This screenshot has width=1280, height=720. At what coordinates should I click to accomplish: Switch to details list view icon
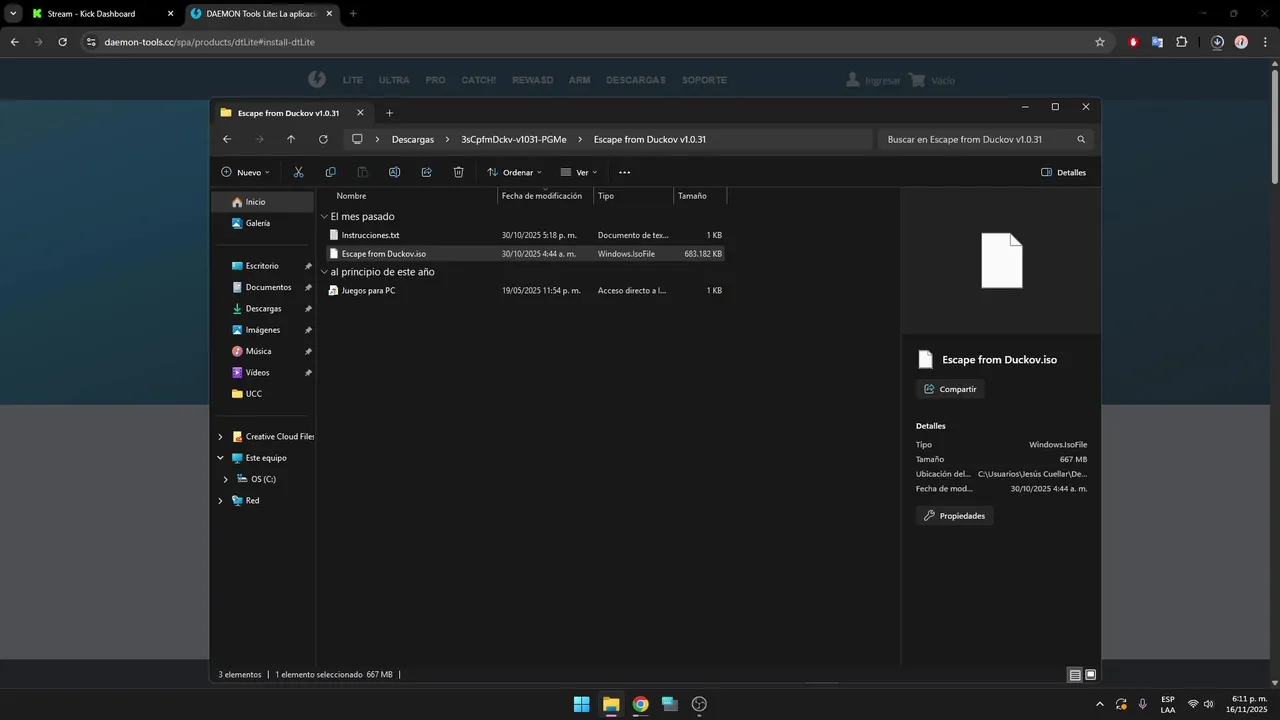point(1075,675)
